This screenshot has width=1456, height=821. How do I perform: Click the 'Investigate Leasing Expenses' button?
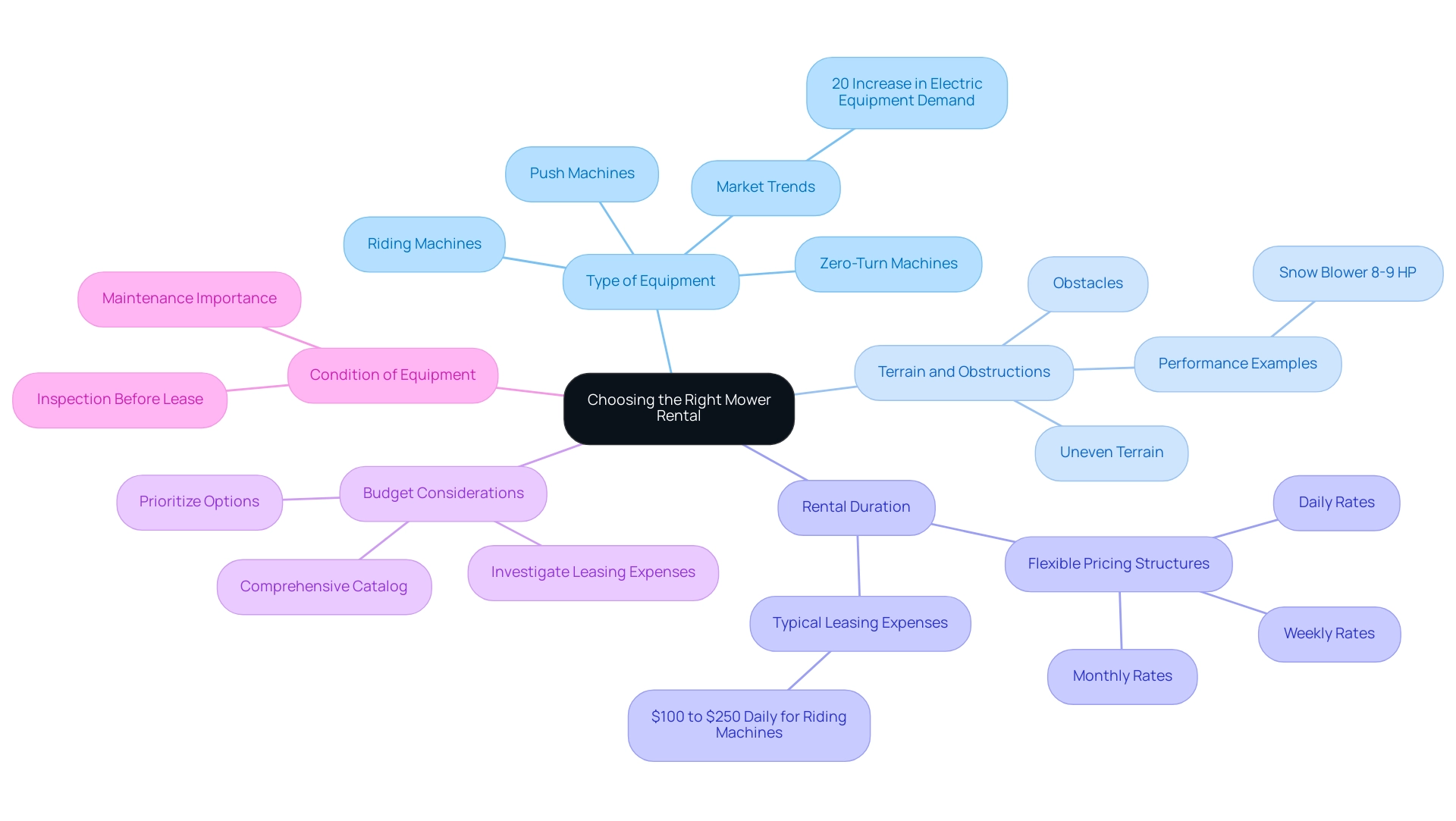pos(591,571)
